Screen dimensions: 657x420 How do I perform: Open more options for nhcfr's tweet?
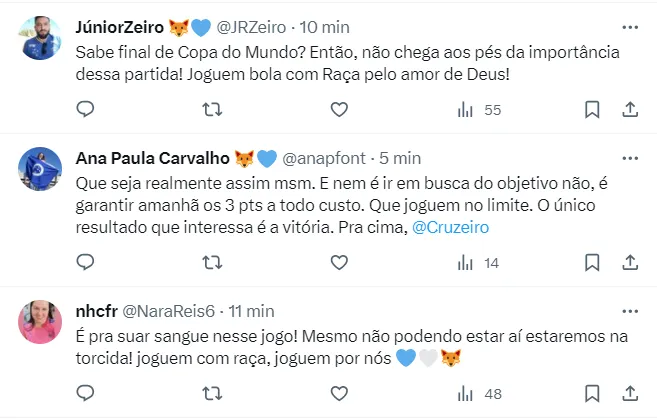pos(630,310)
